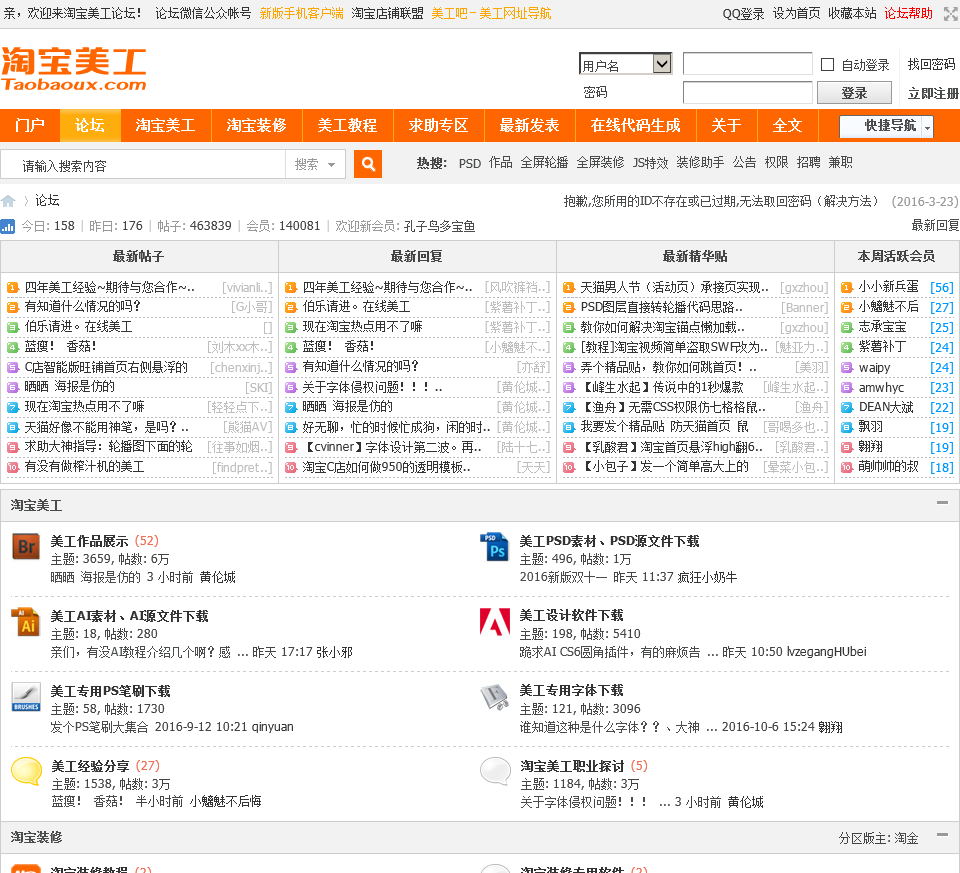Focus the username input field

point(748,64)
